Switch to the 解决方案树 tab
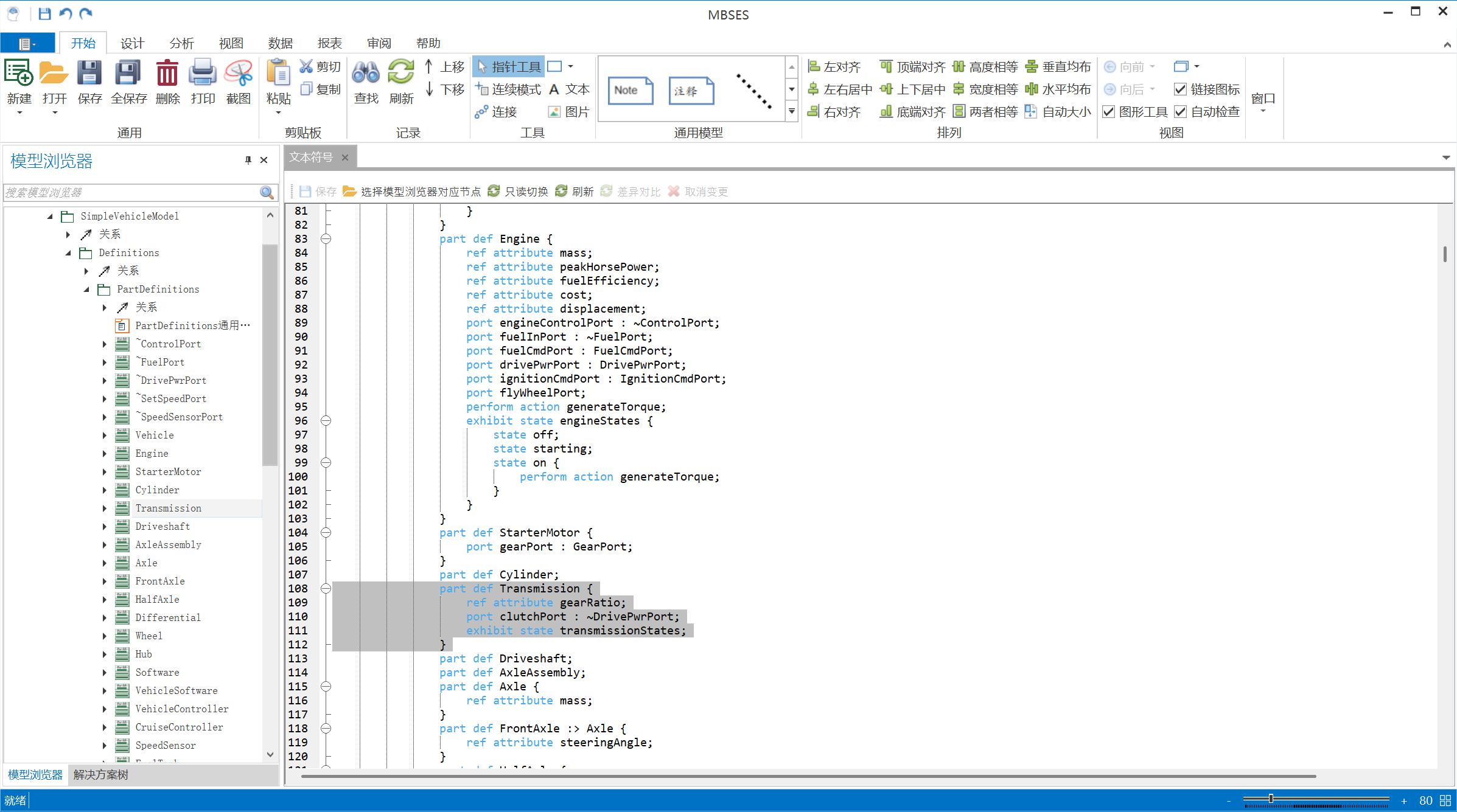 point(101,775)
